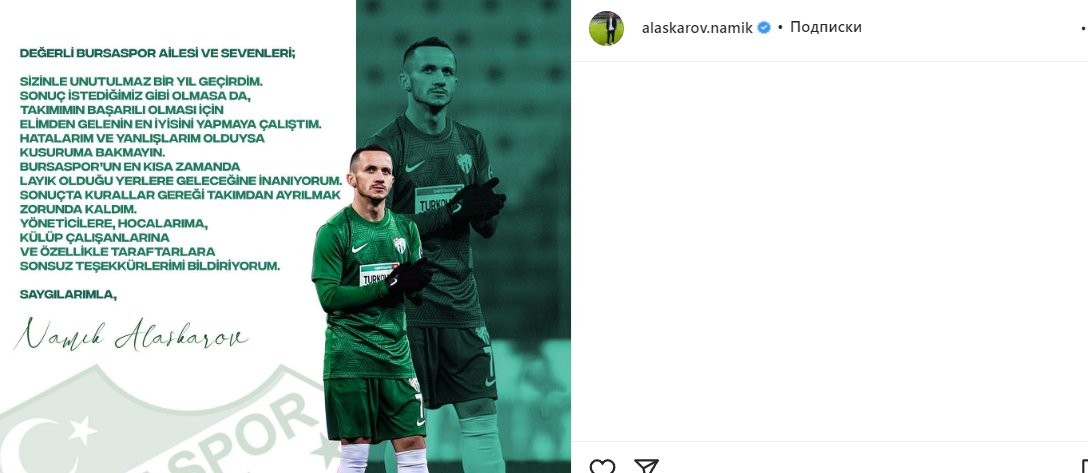Click the 'SONSUZ TEŞEKKÜRLERİMİ BİLDİRİYORUM' line
This screenshot has height=473, width=1088.
(x=150, y=266)
